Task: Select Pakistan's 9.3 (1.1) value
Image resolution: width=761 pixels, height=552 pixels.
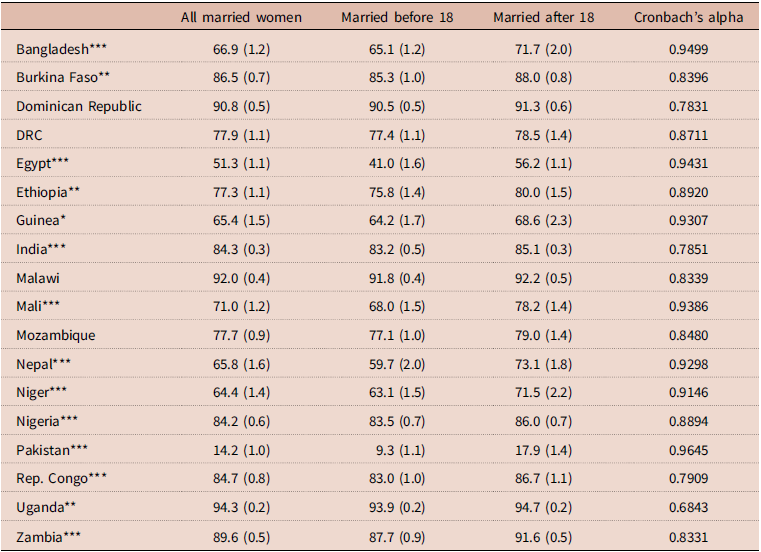Action: (400, 450)
